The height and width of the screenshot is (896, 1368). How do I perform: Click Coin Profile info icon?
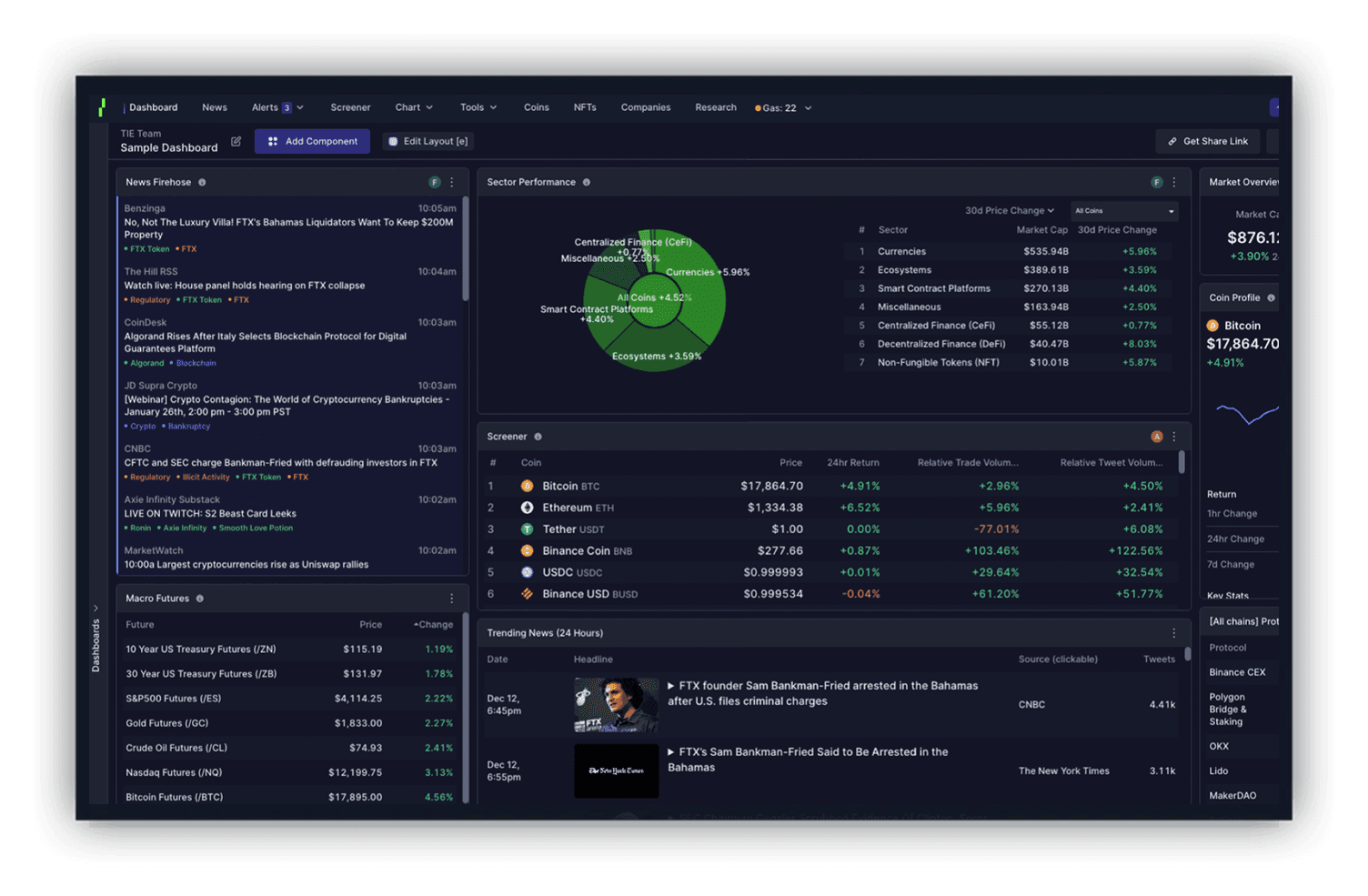[x=1271, y=297]
